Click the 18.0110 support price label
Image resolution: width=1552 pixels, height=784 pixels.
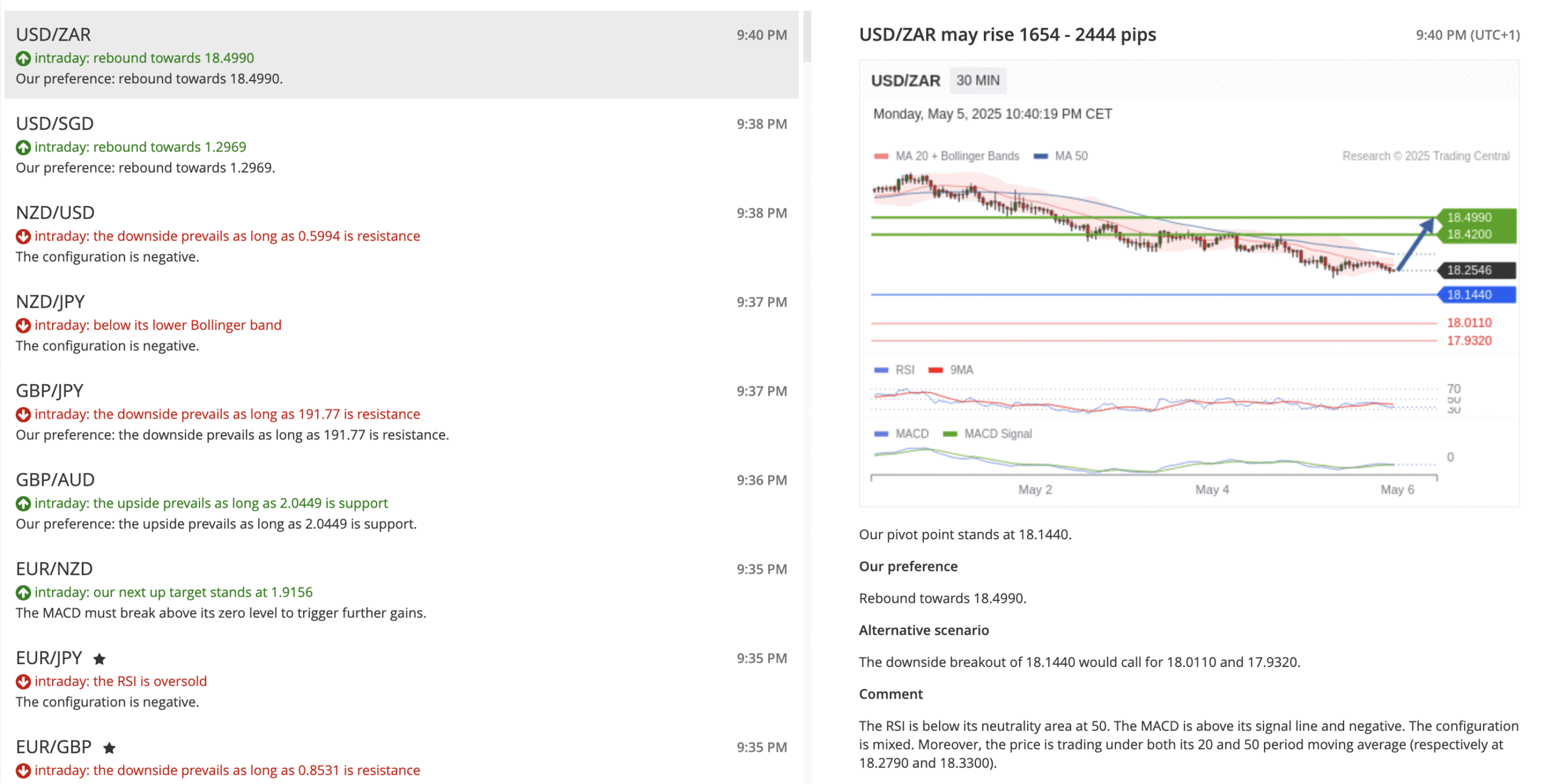pyautogui.click(x=1468, y=323)
